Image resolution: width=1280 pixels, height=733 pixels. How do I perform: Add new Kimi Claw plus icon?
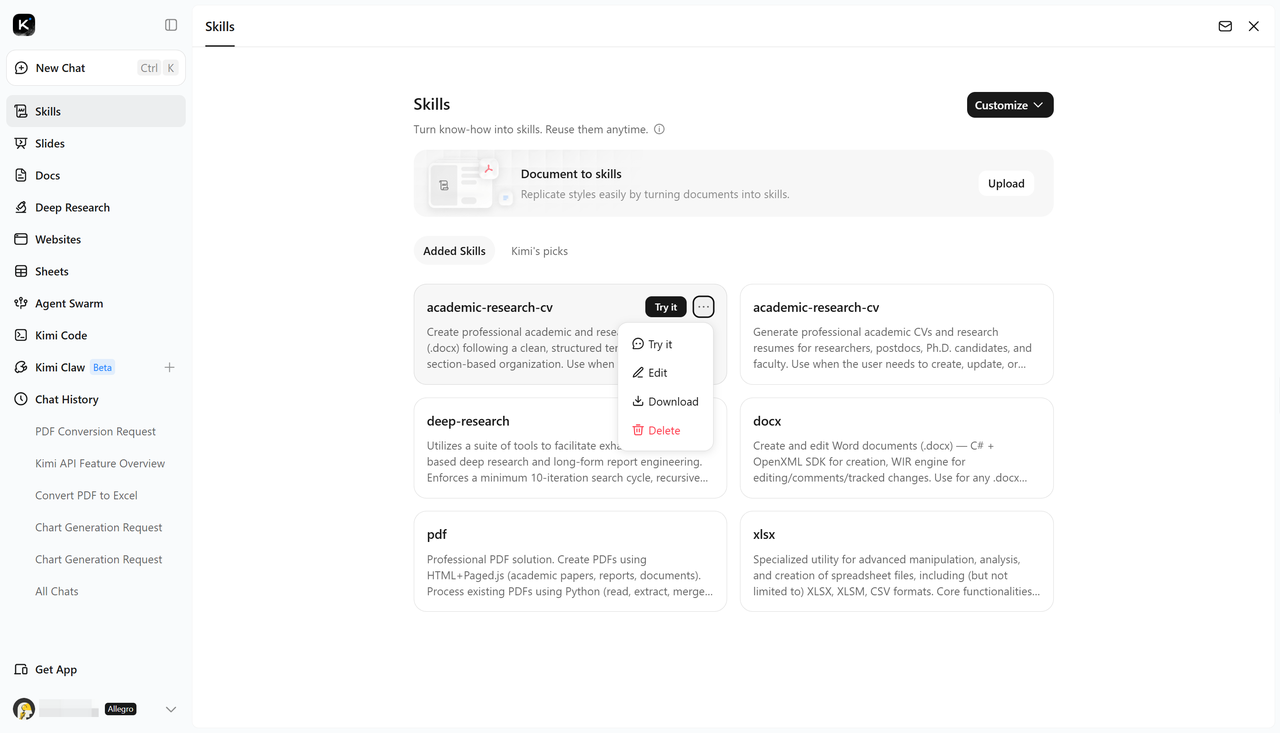tap(169, 367)
